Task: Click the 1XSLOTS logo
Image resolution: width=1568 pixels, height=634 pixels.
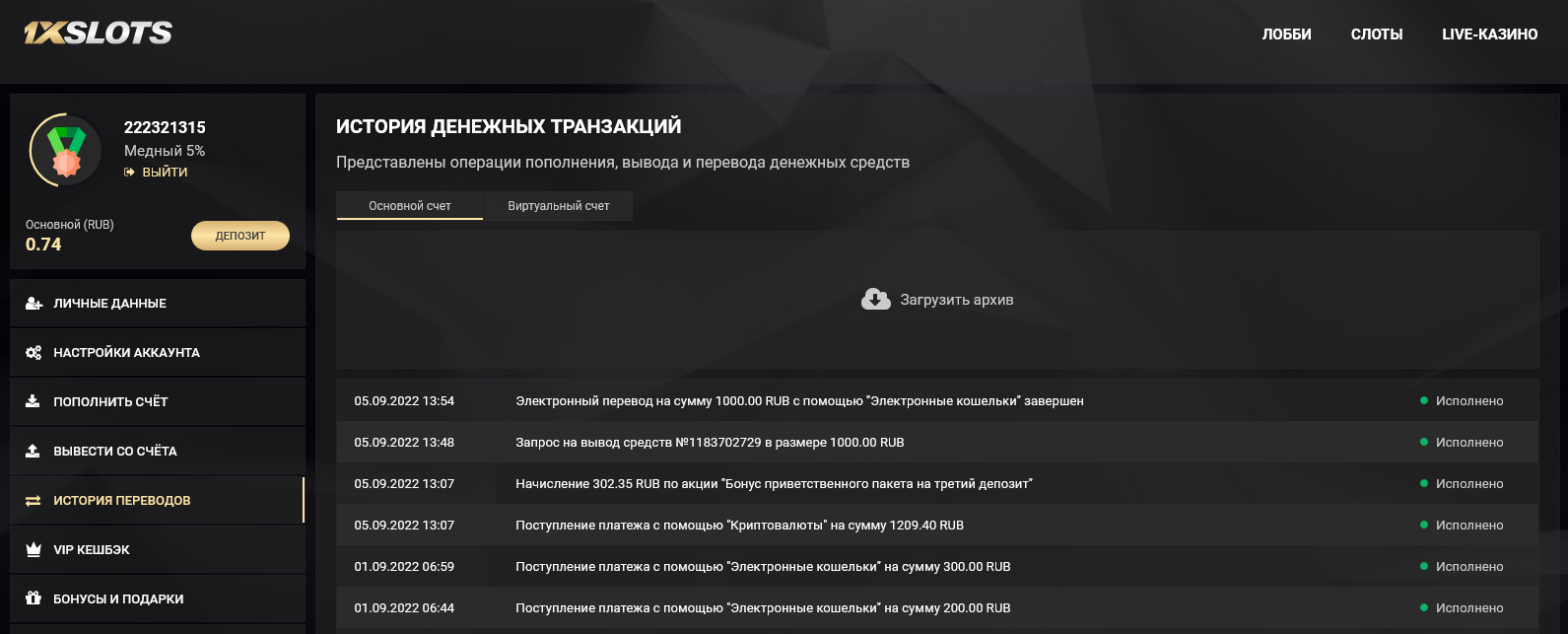Action: point(98,34)
